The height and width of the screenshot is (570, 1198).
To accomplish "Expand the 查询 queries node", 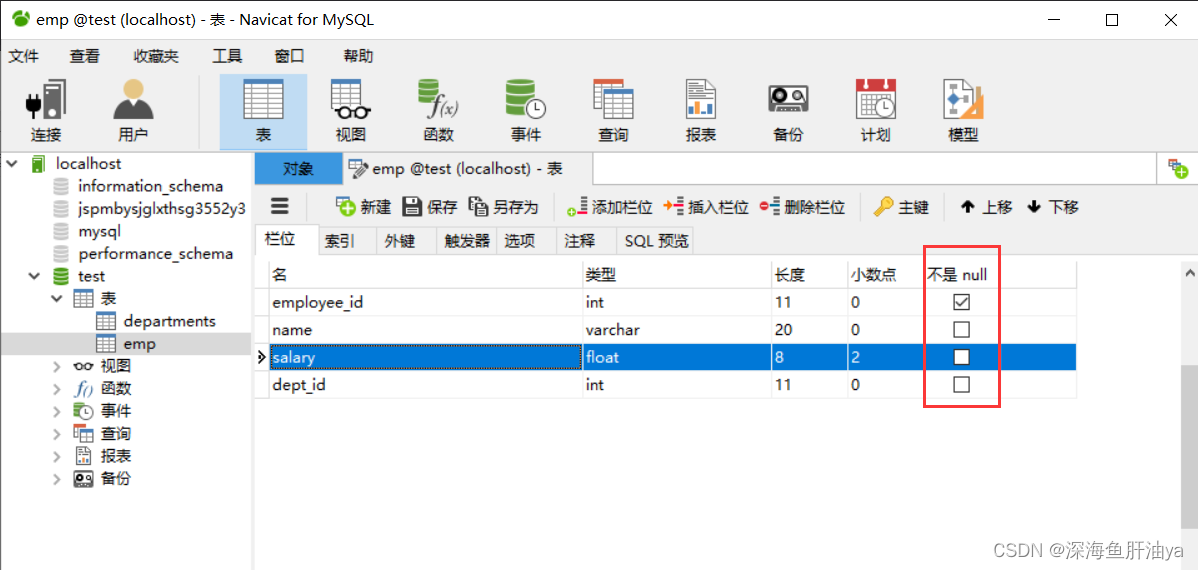I will click(57, 434).
